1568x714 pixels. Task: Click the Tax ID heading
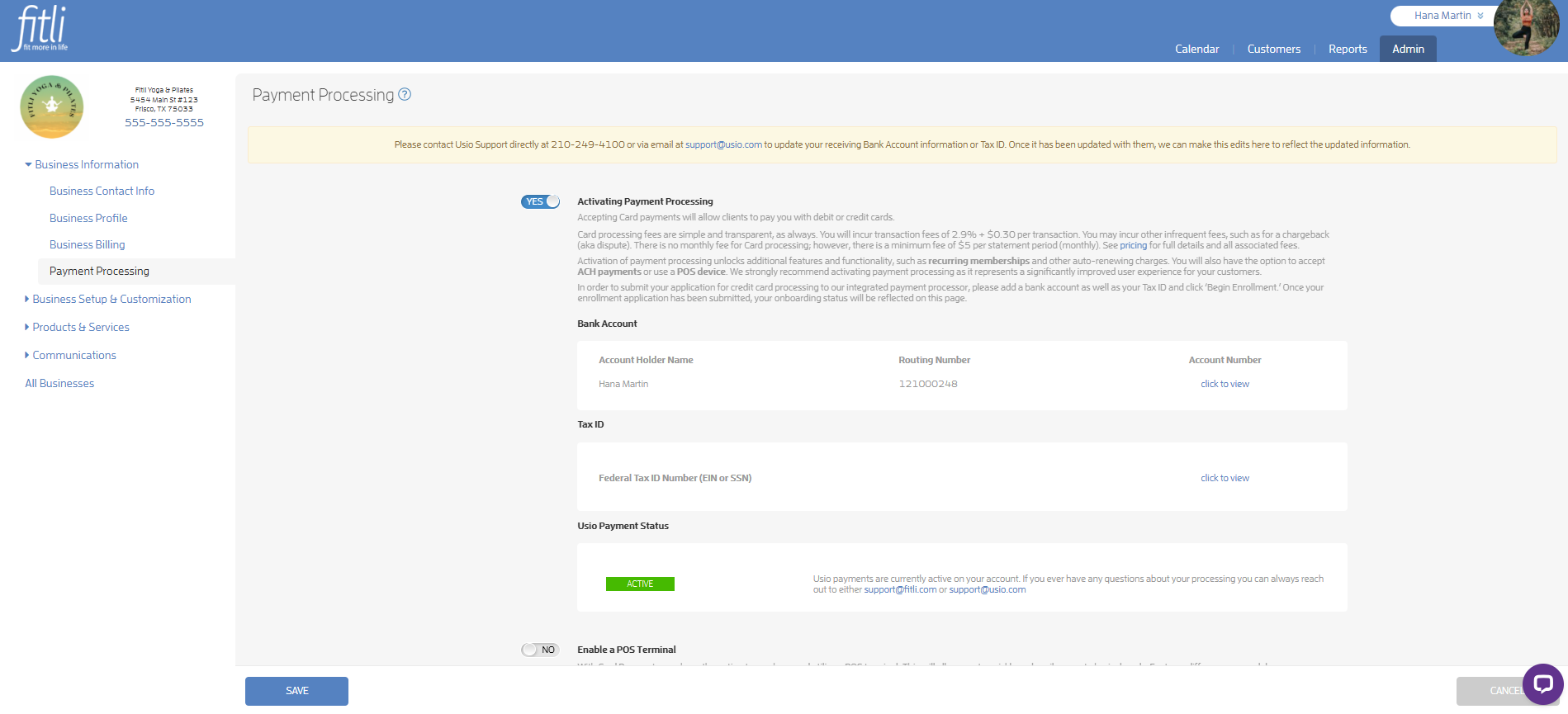tap(590, 424)
